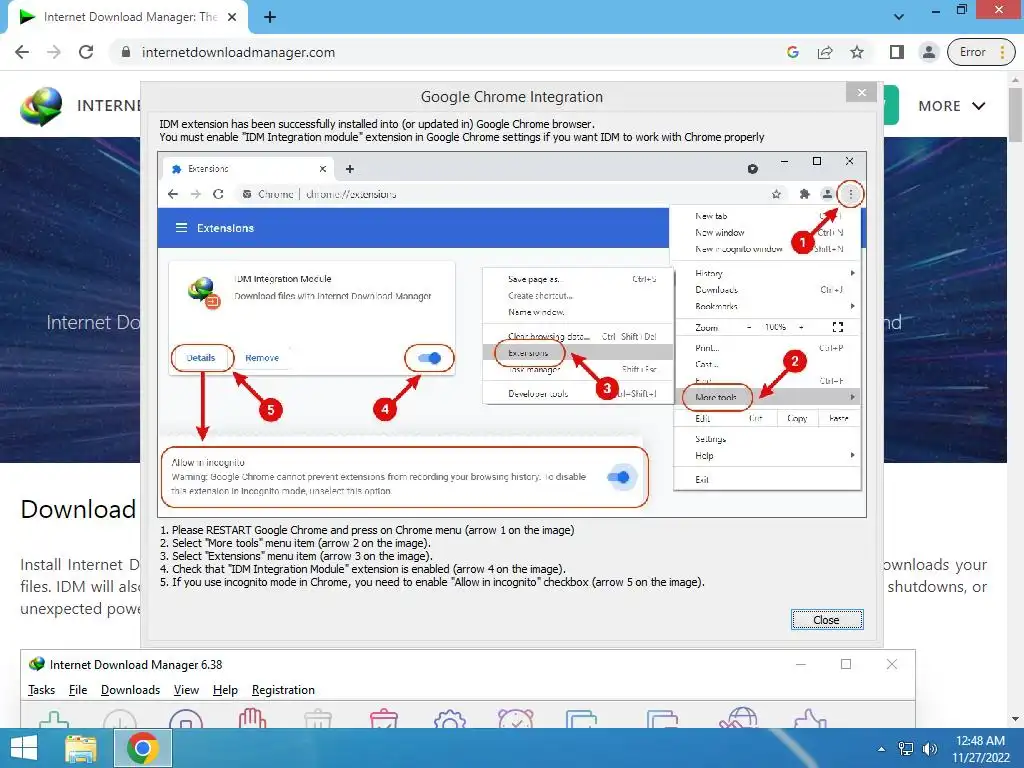Click the Close button in Chrome Integration dialog
This screenshot has height=768, width=1024.
(x=827, y=620)
